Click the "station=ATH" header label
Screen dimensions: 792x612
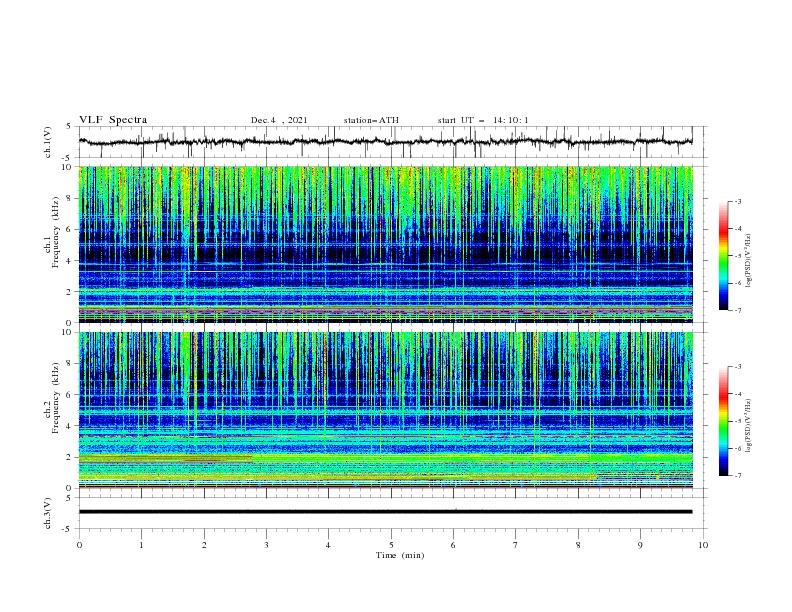[371, 120]
